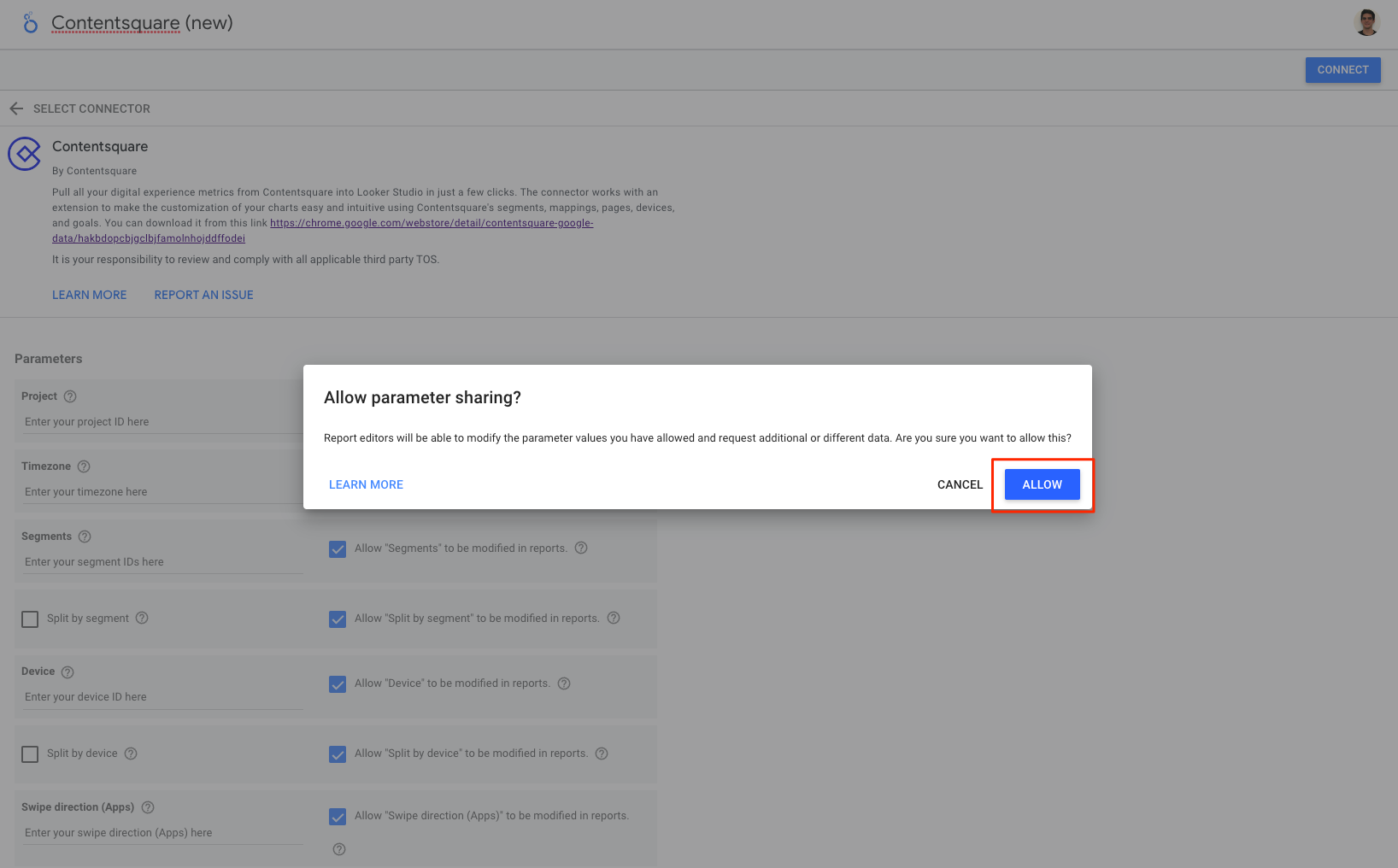Click the SELECT CONNECTOR label
The width and height of the screenshot is (1398, 868).
(x=91, y=108)
